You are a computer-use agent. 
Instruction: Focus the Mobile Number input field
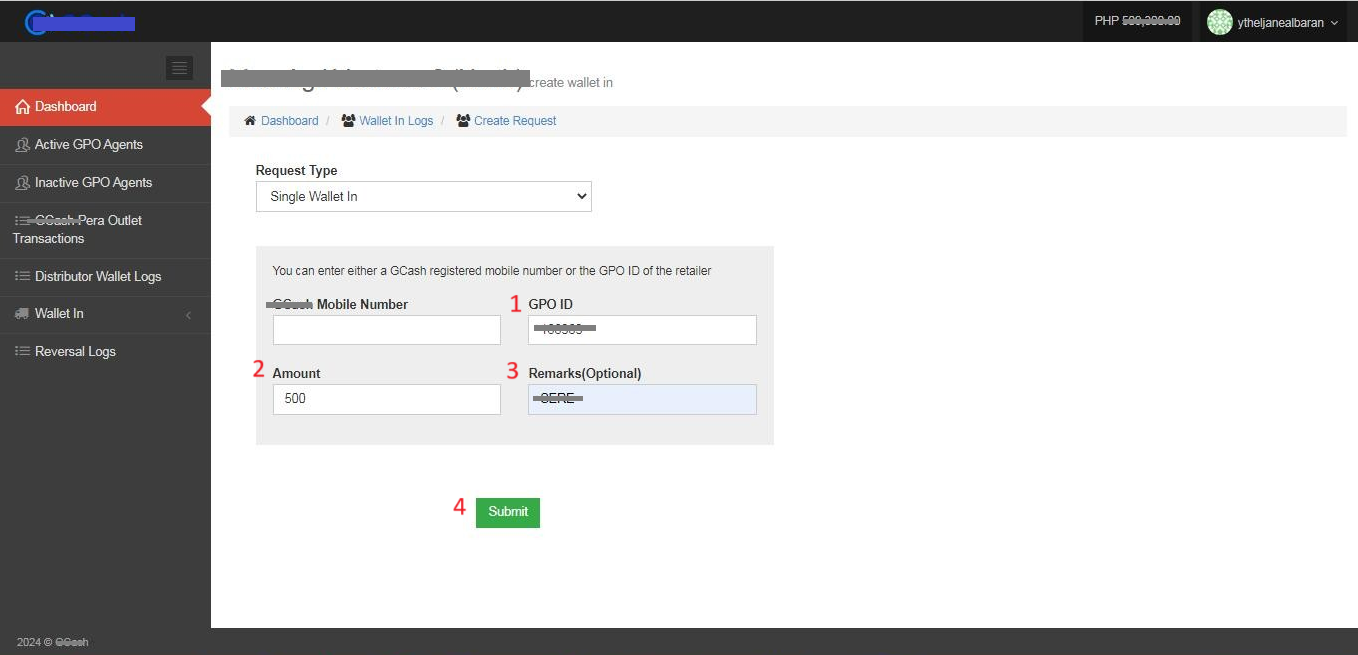386,330
